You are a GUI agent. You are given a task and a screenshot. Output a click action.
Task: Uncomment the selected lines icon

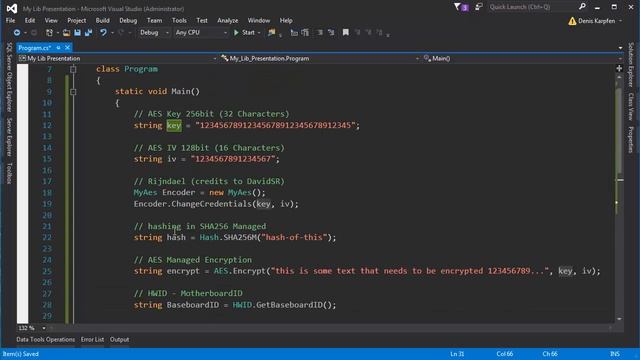pos(331,32)
